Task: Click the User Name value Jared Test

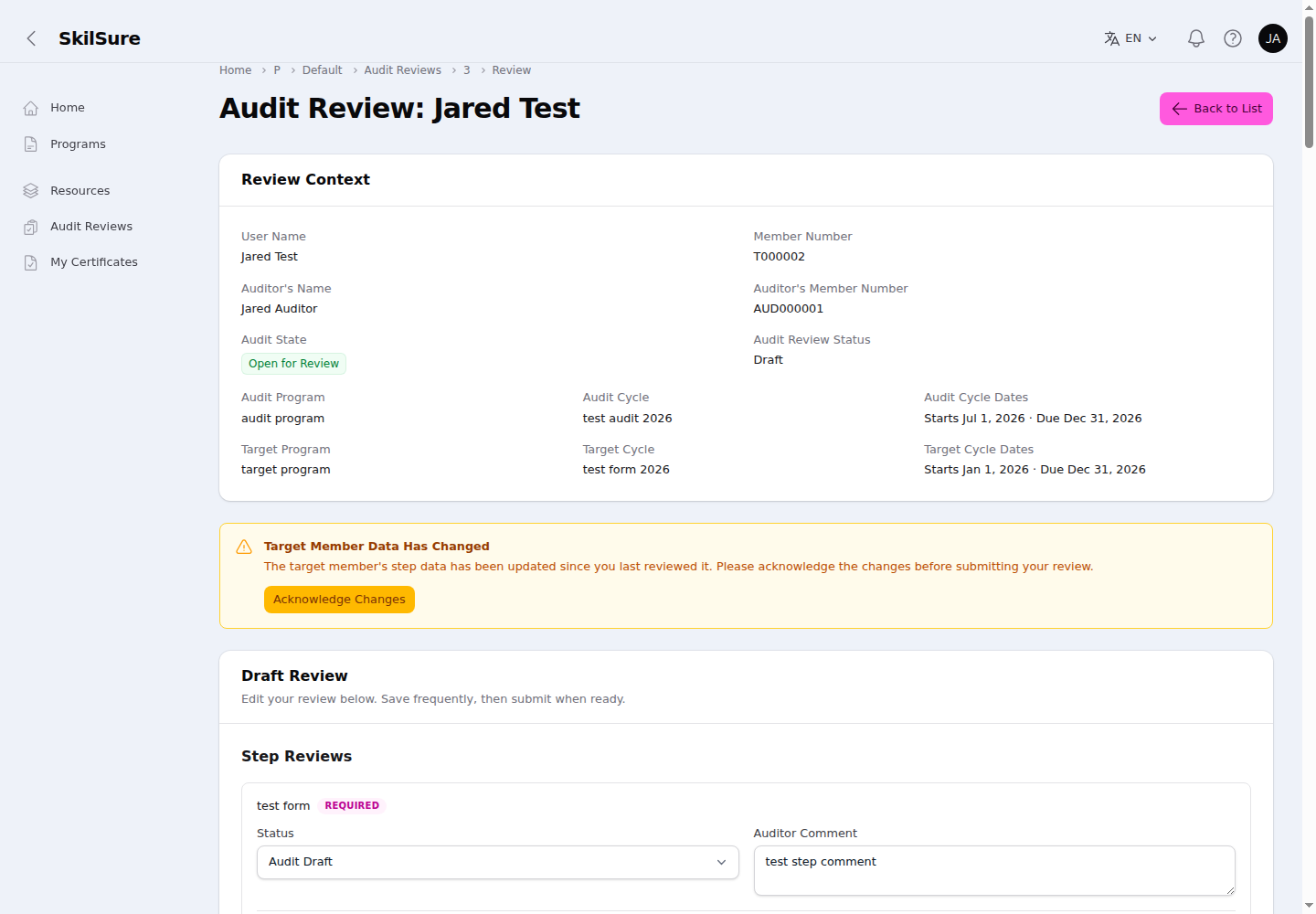Action: [x=269, y=257]
